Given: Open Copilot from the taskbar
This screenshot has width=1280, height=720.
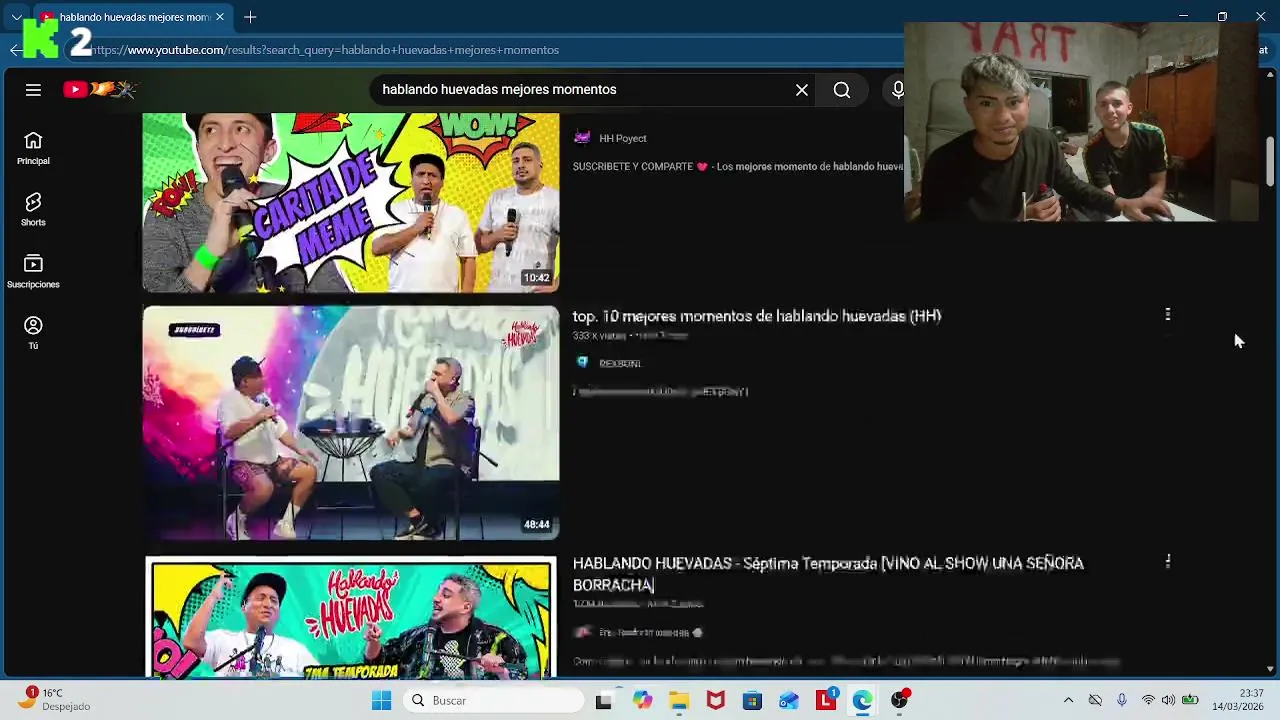Looking at the screenshot, I should 642,701.
